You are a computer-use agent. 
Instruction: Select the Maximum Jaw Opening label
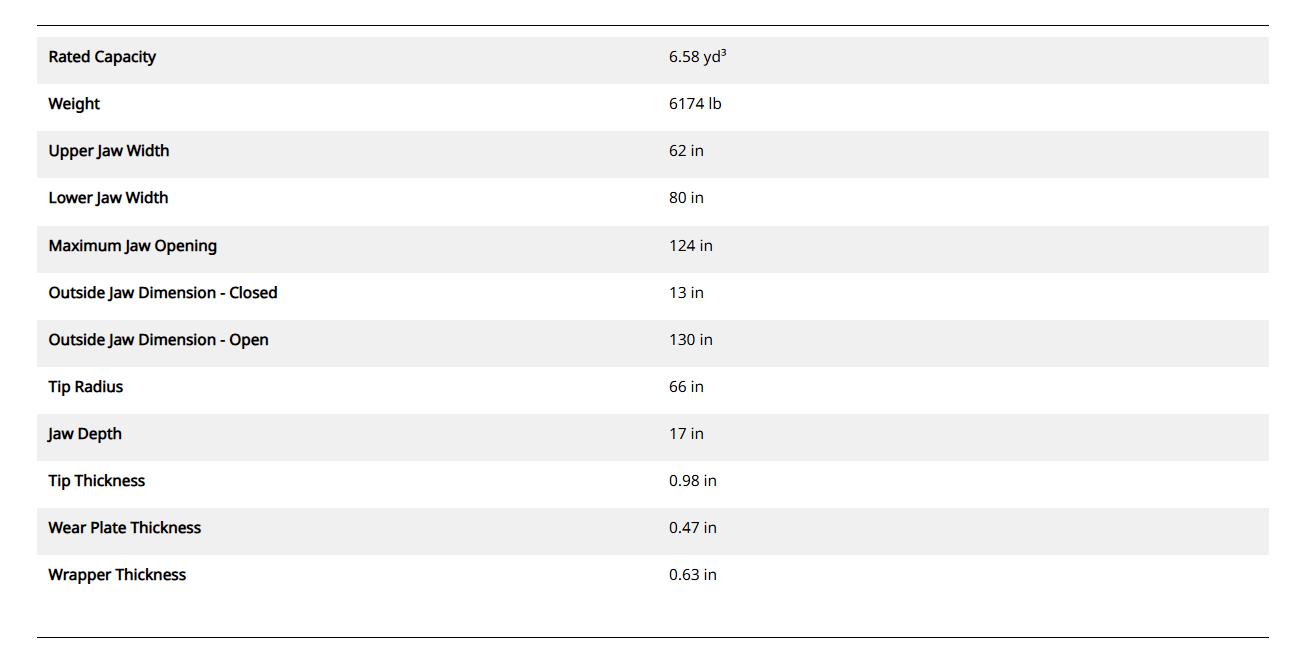[x=132, y=246]
